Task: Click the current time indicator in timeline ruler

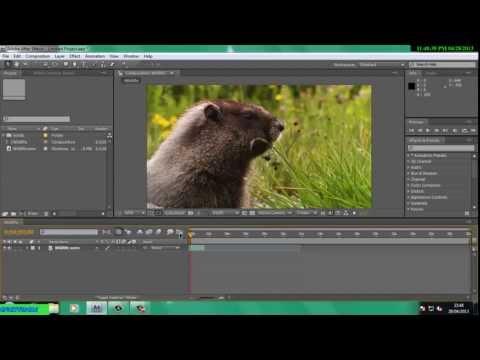Action: click(x=190, y=234)
